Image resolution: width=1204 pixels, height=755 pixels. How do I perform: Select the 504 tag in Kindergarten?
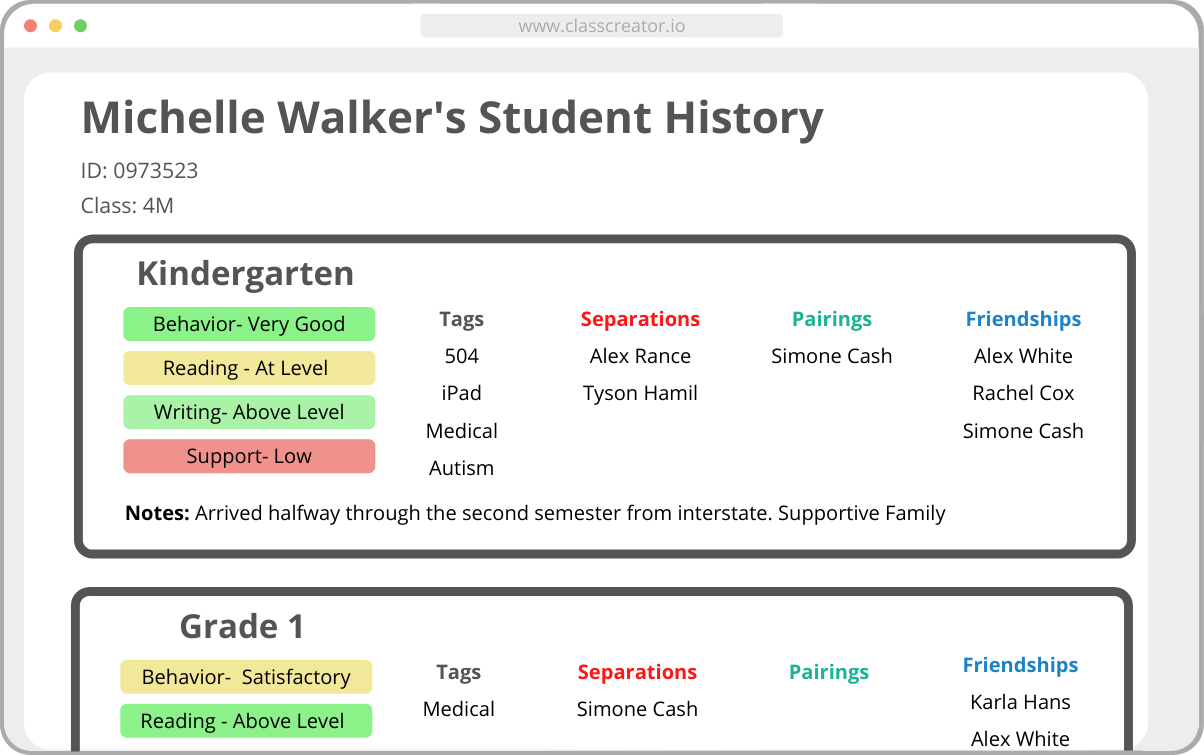click(x=461, y=356)
